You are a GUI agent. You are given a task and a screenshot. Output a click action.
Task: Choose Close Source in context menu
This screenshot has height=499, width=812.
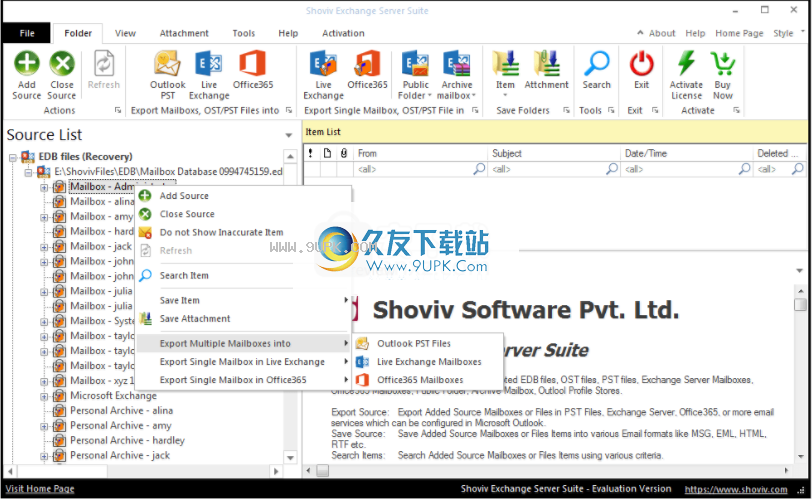click(x=242, y=214)
